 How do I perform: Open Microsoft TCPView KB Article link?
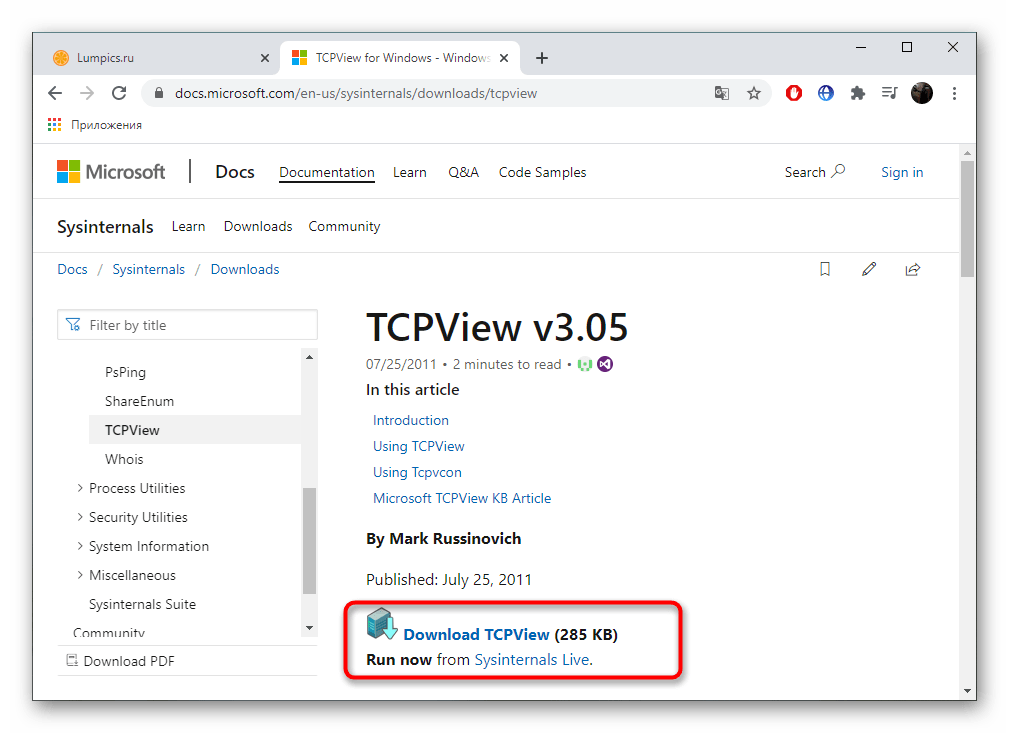pyautogui.click(x=462, y=498)
